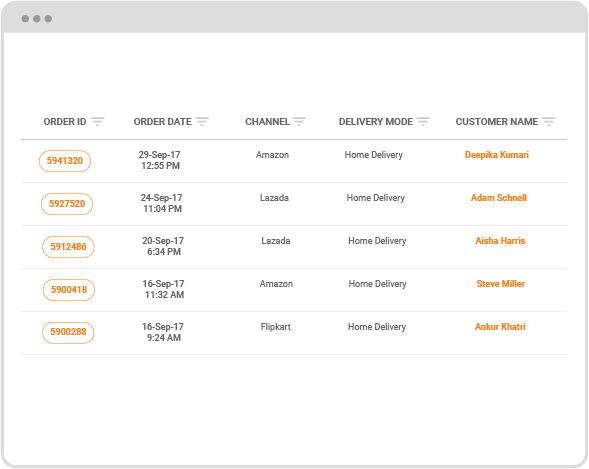Screen dimensions: 589x469
Task: Open the Order Date filter icon
Action: pos(202,122)
